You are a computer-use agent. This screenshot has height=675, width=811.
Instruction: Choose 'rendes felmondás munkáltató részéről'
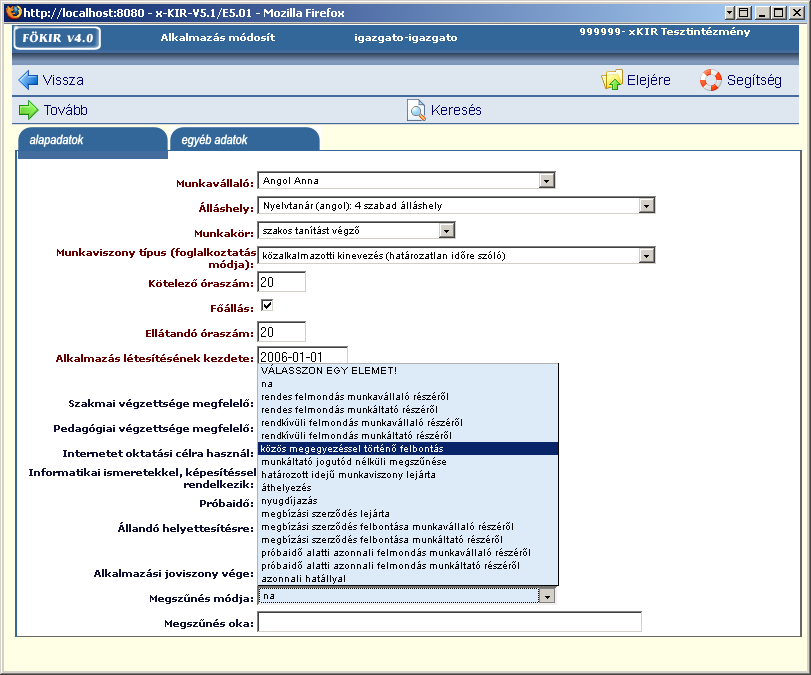pos(408,410)
